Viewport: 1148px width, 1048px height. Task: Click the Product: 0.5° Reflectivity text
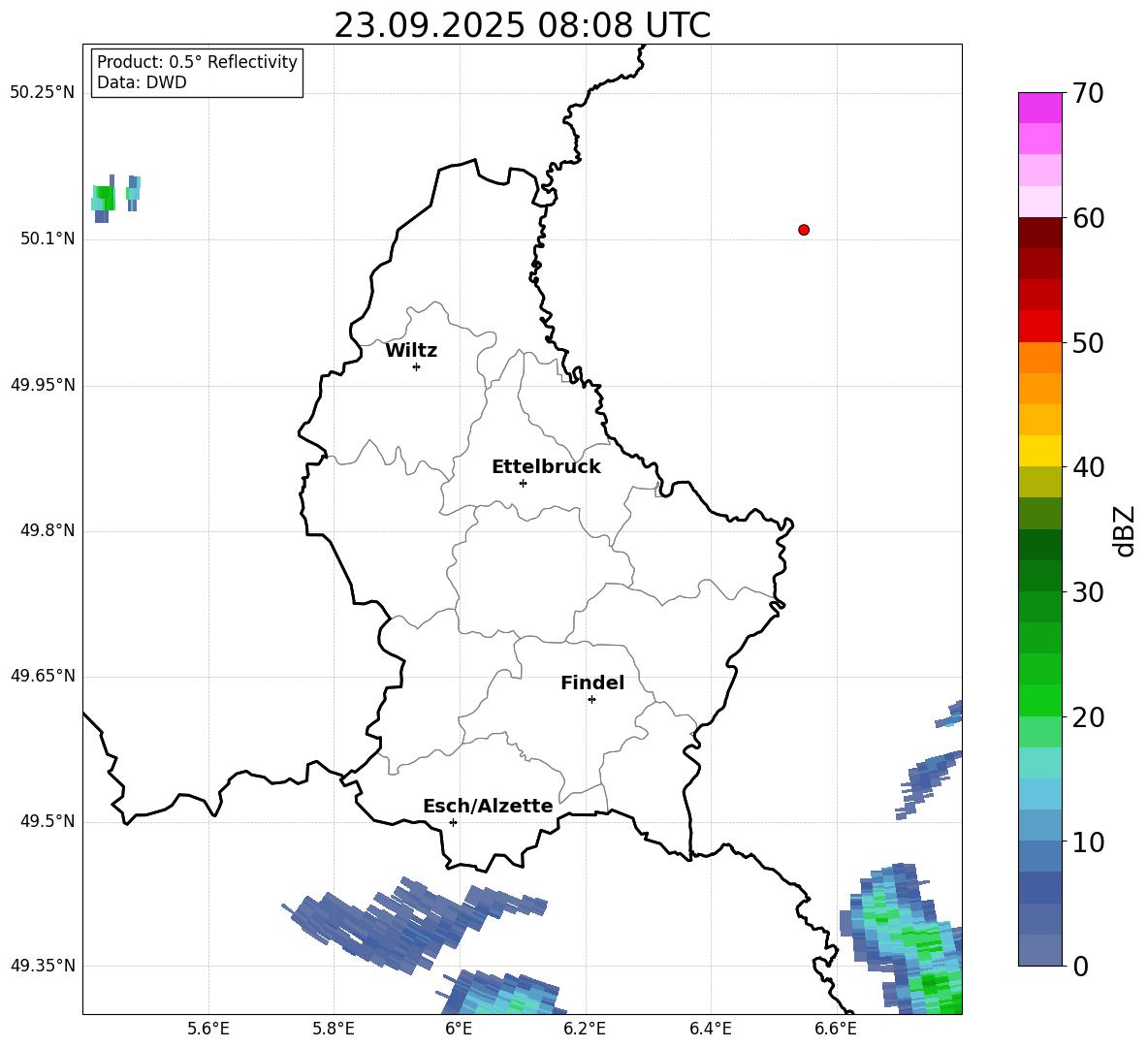197,62
